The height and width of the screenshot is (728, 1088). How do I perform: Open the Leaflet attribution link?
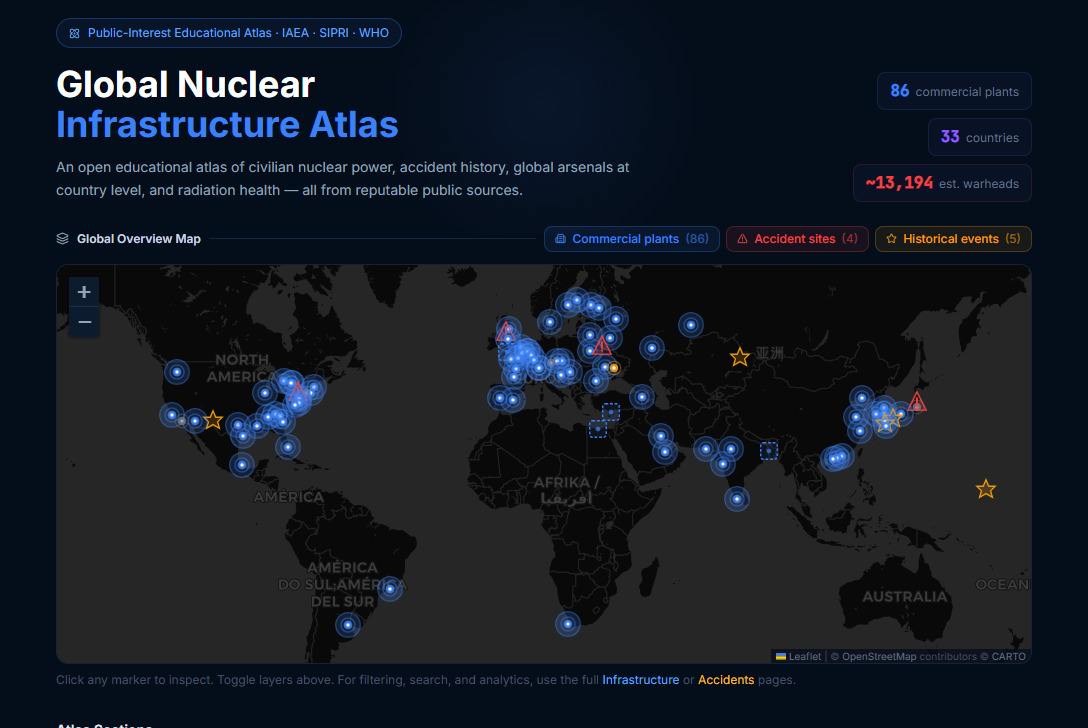pyautogui.click(x=805, y=656)
